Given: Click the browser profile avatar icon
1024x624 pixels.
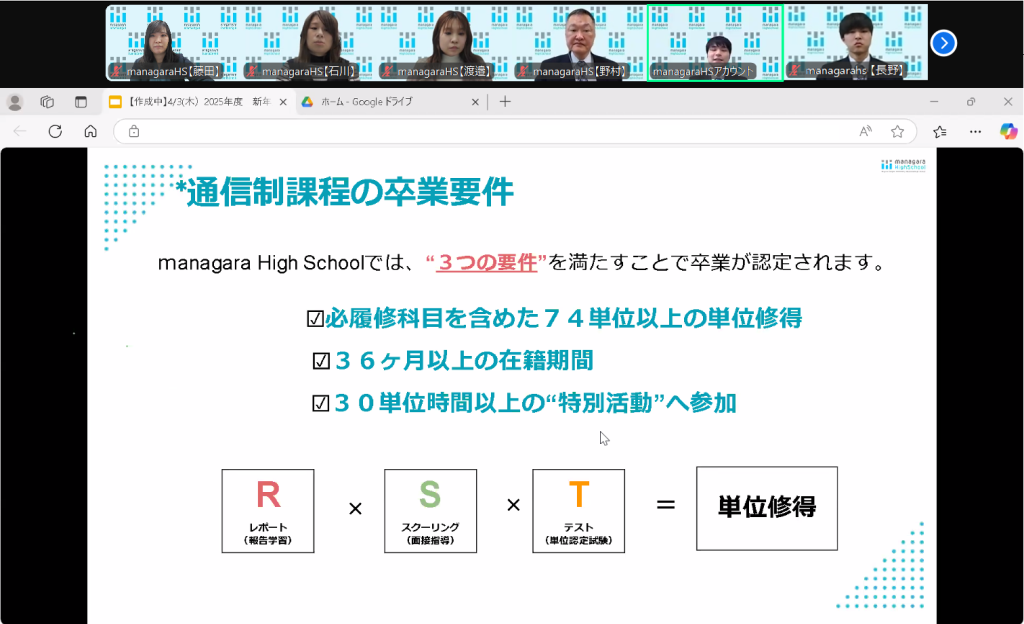Looking at the screenshot, I should 15,102.
